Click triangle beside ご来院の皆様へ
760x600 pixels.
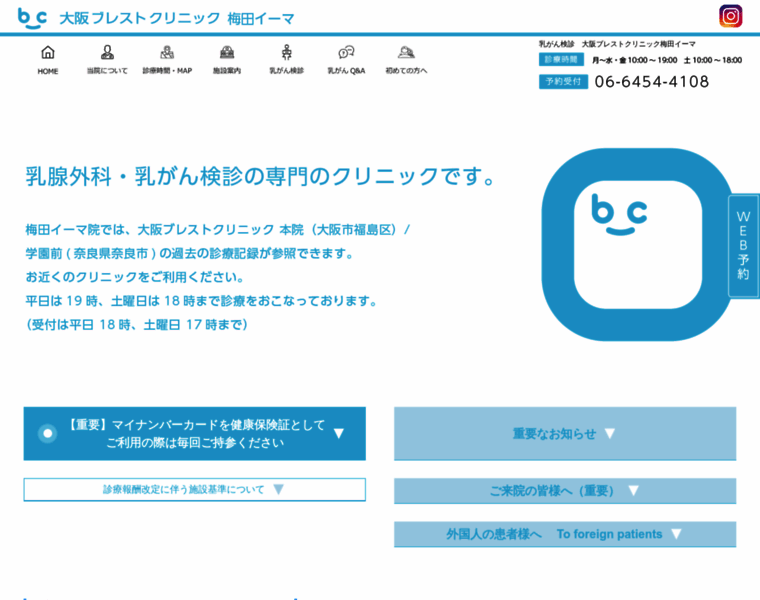click(633, 491)
